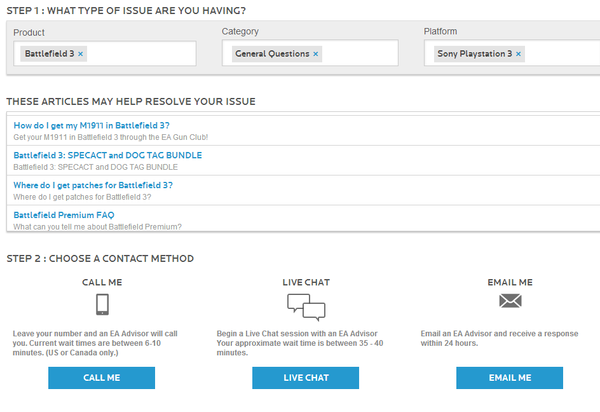Click the blue CALL ME button
This screenshot has height=412, width=600.
point(102,378)
